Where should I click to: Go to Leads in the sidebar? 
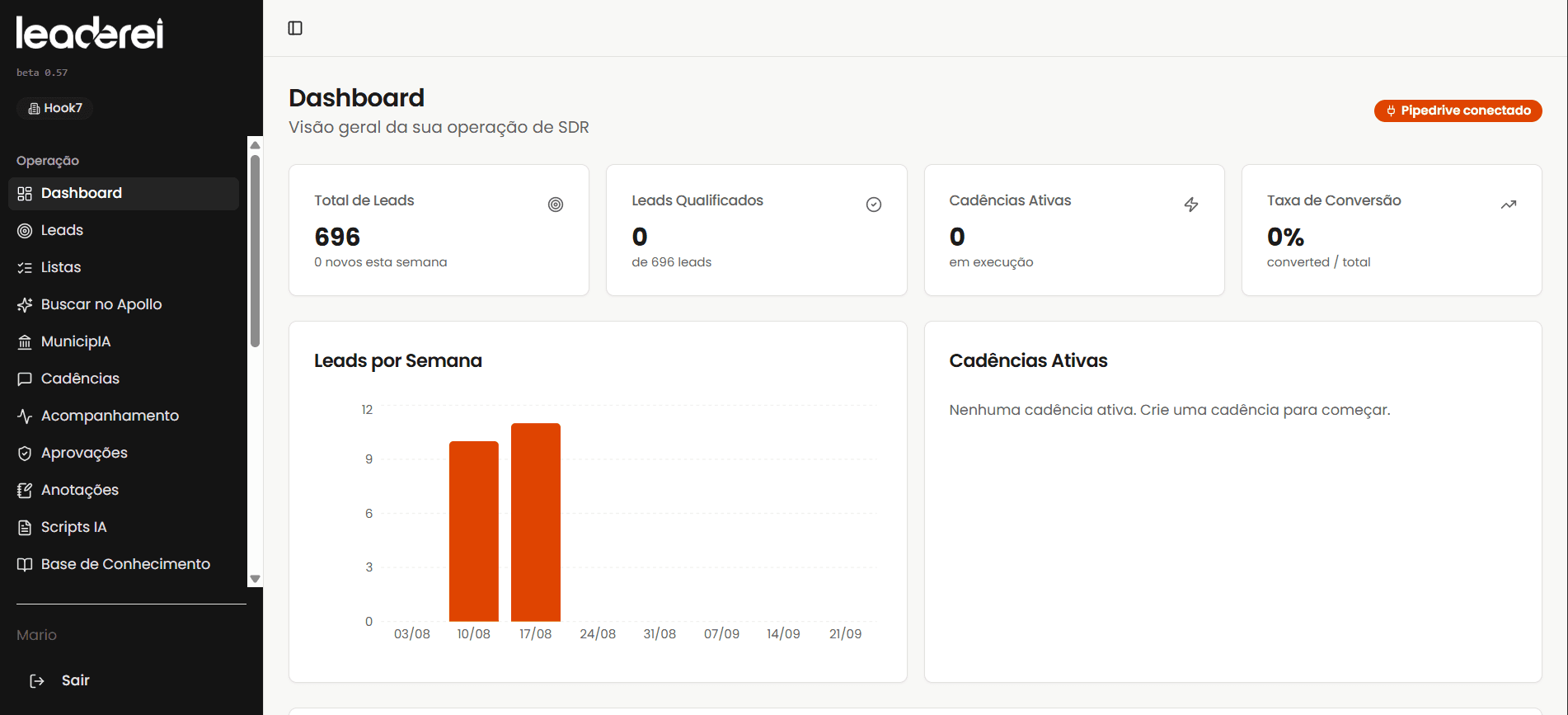[124, 230]
